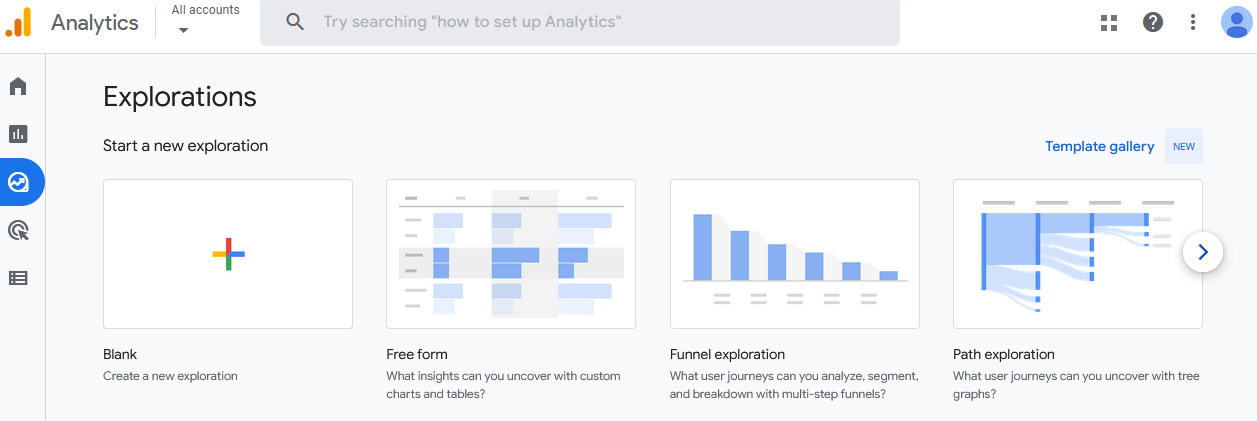Open the Configure table icon in sidebar
Image resolution: width=1257 pixels, height=421 pixels.
18,278
